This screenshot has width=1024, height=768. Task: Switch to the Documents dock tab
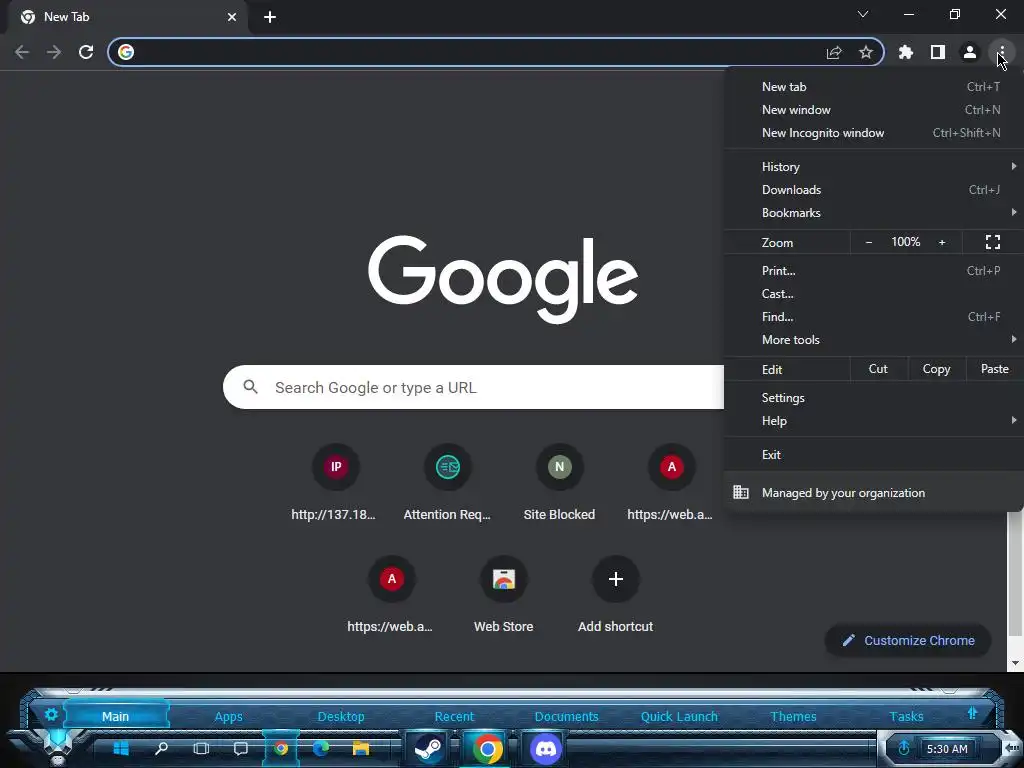tap(566, 716)
